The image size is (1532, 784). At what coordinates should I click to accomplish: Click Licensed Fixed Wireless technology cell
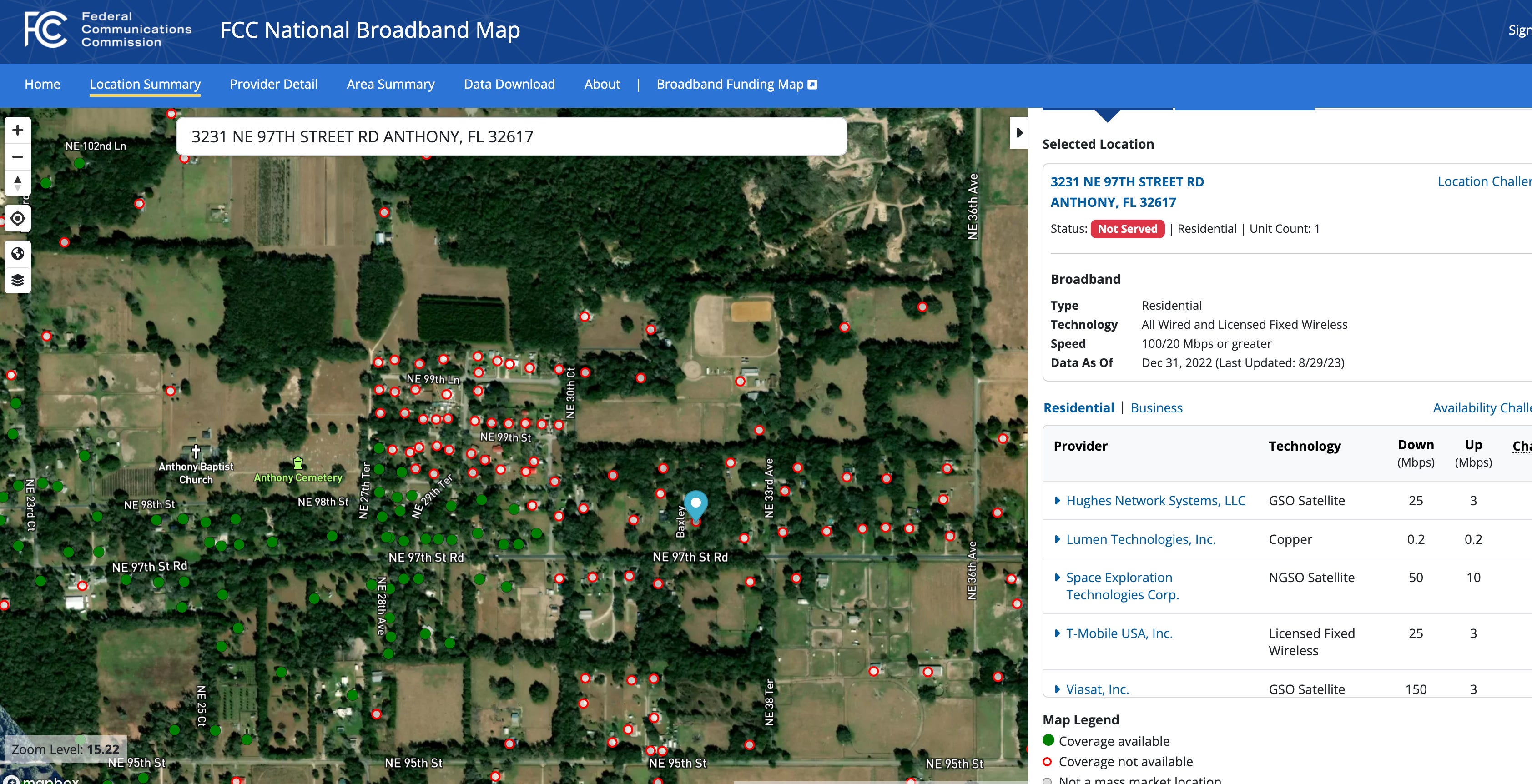(x=1311, y=642)
